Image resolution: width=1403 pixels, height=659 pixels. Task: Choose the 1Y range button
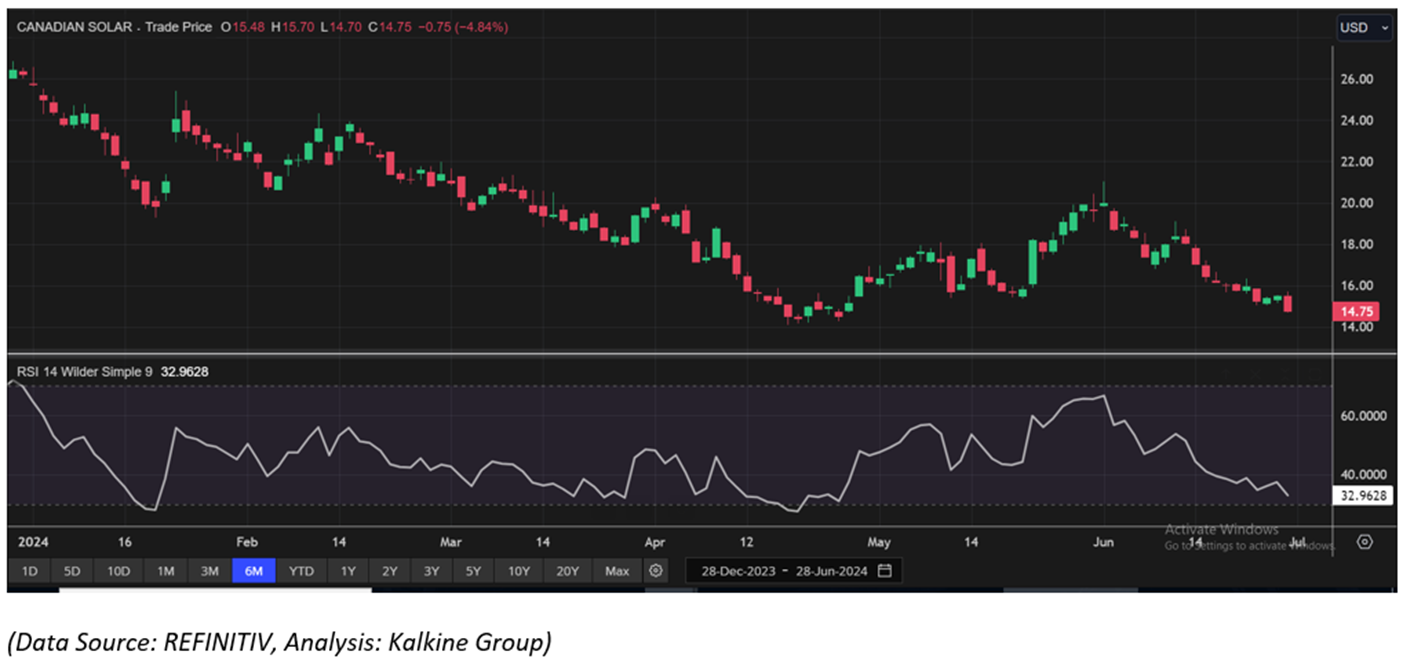pyautogui.click(x=348, y=571)
